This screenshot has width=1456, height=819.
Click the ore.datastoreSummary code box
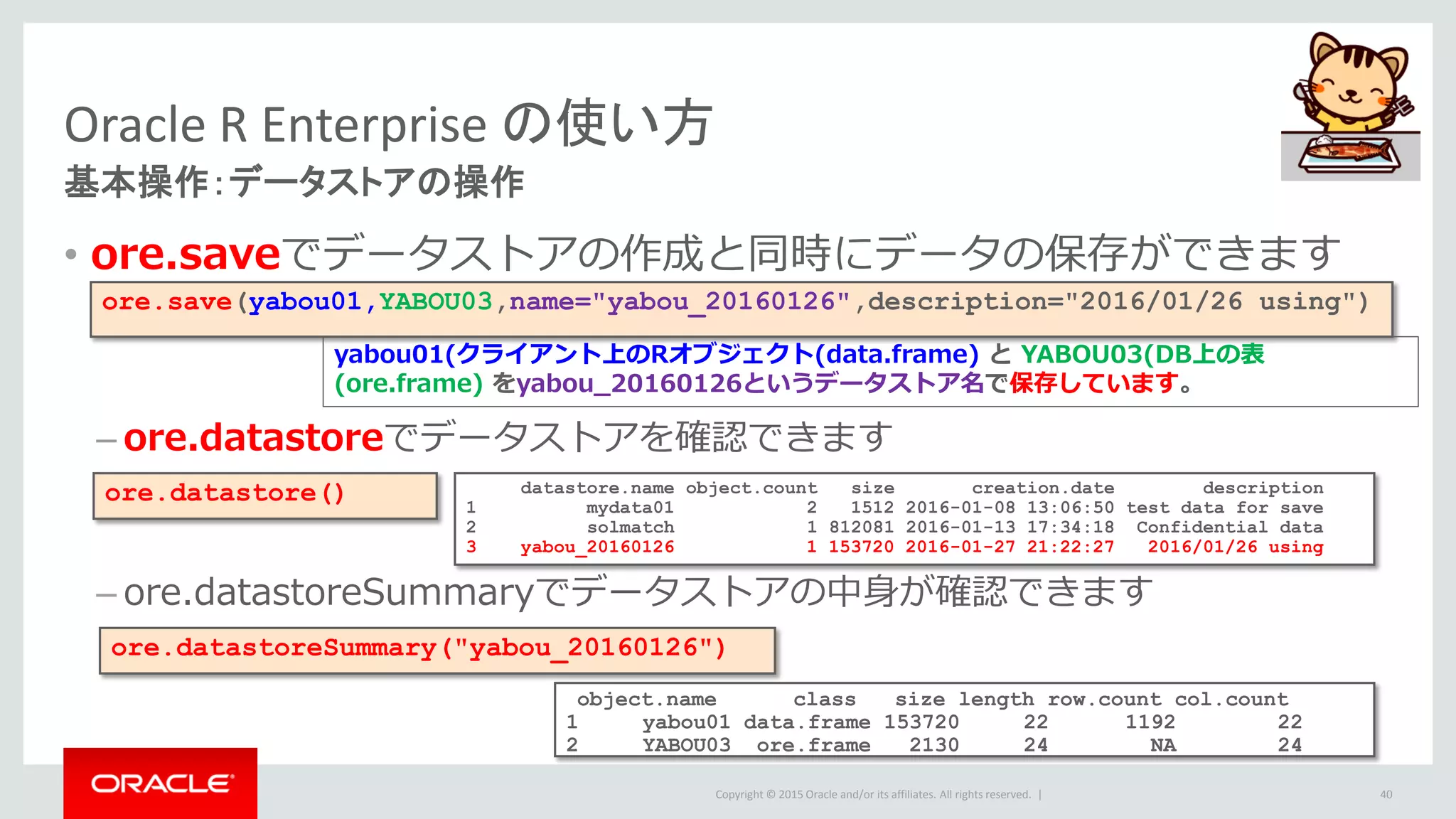click(x=437, y=651)
